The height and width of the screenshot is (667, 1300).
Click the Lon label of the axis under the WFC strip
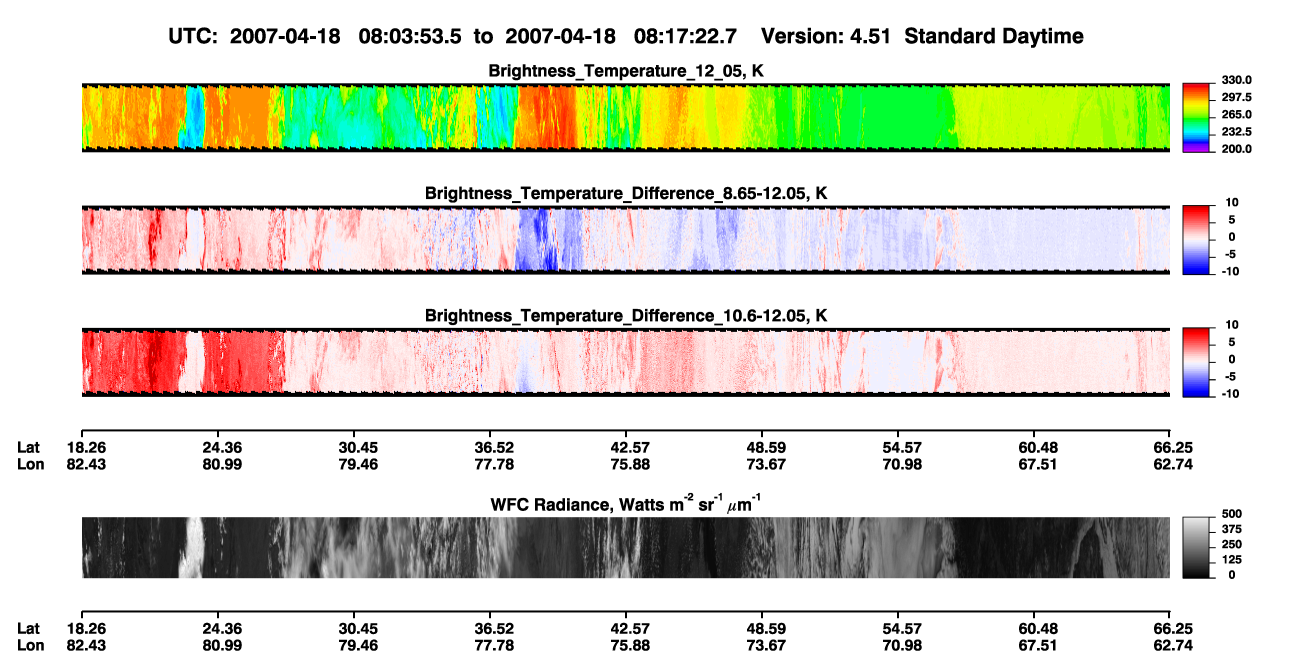click(x=30, y=646)
